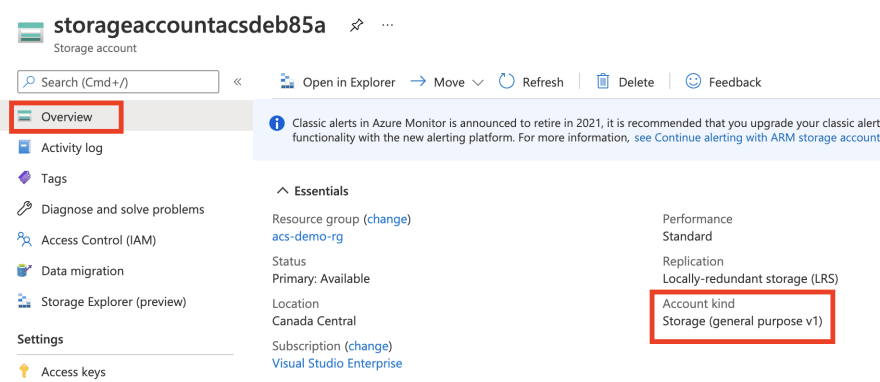Click the Delete trash icon

(x=603, y=82)
